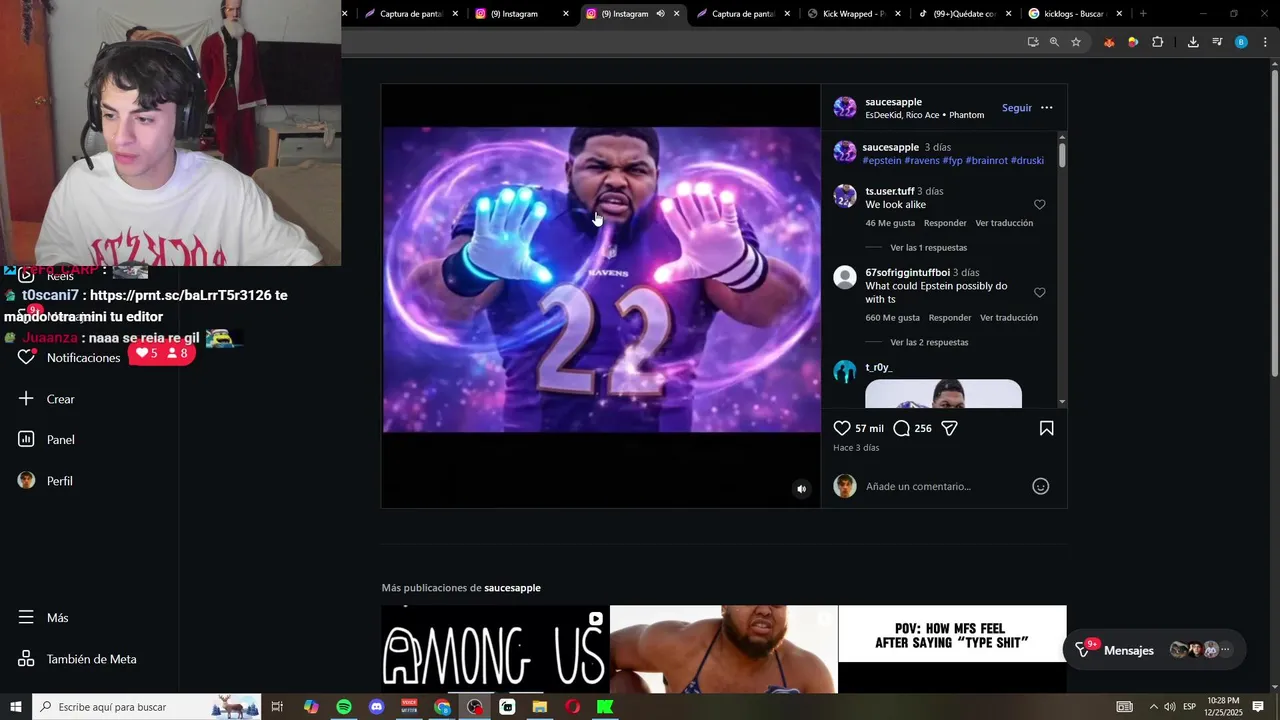Open the zoom magnifier icon in the address bar

1054,42
